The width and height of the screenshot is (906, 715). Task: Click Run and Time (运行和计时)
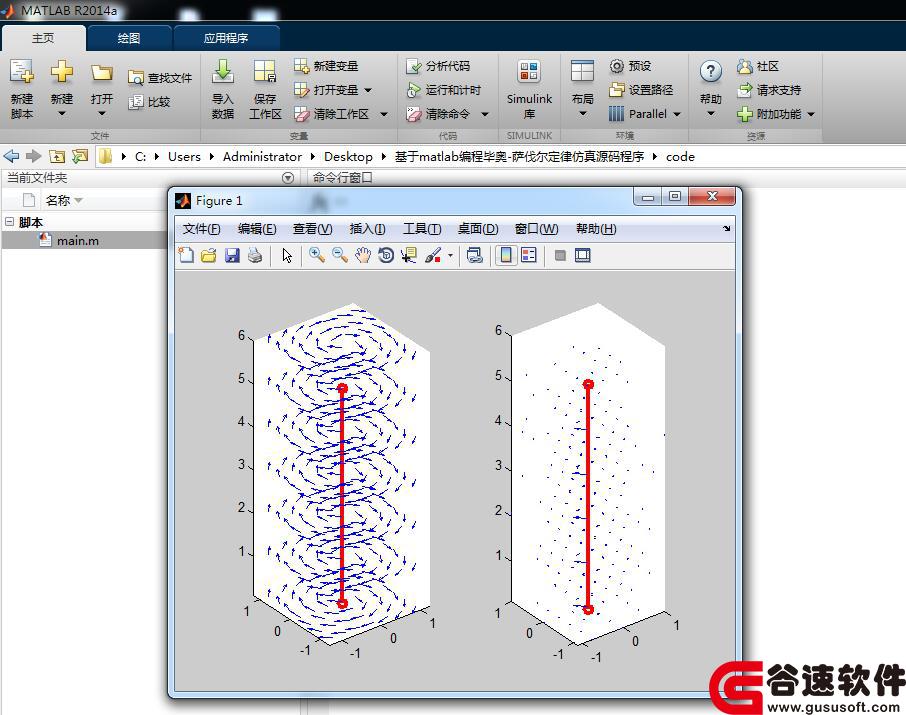pos(444,90)
